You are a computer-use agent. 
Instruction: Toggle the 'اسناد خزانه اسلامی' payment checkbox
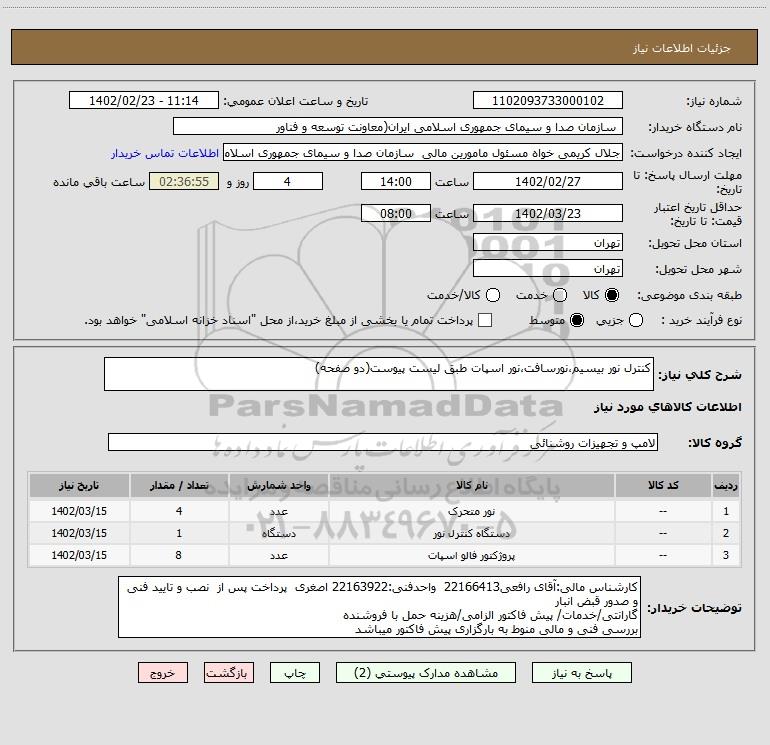pyautogui.click(x=485, y=320)
